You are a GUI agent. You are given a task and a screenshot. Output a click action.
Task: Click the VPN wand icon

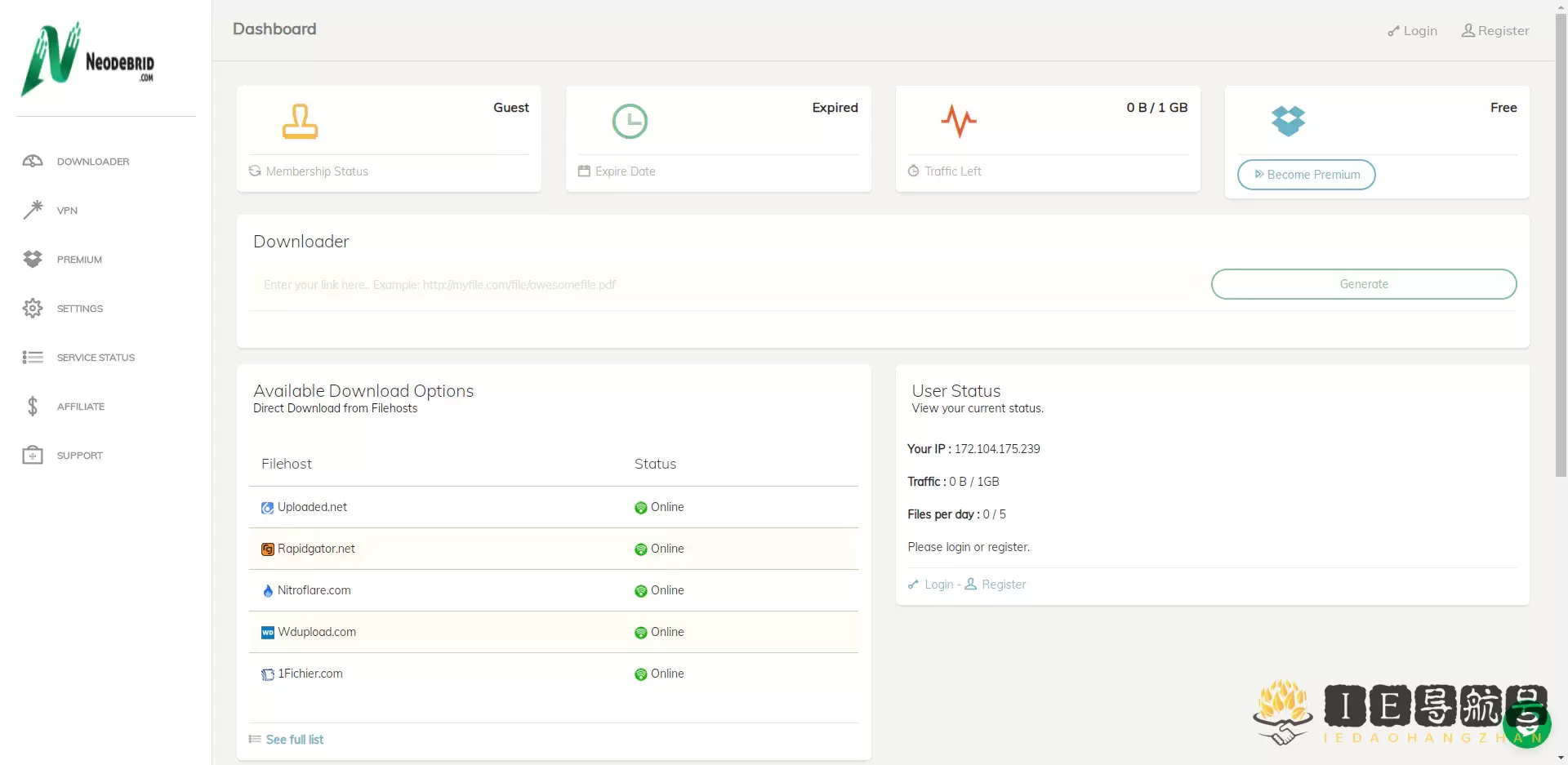tap(33, 210)
